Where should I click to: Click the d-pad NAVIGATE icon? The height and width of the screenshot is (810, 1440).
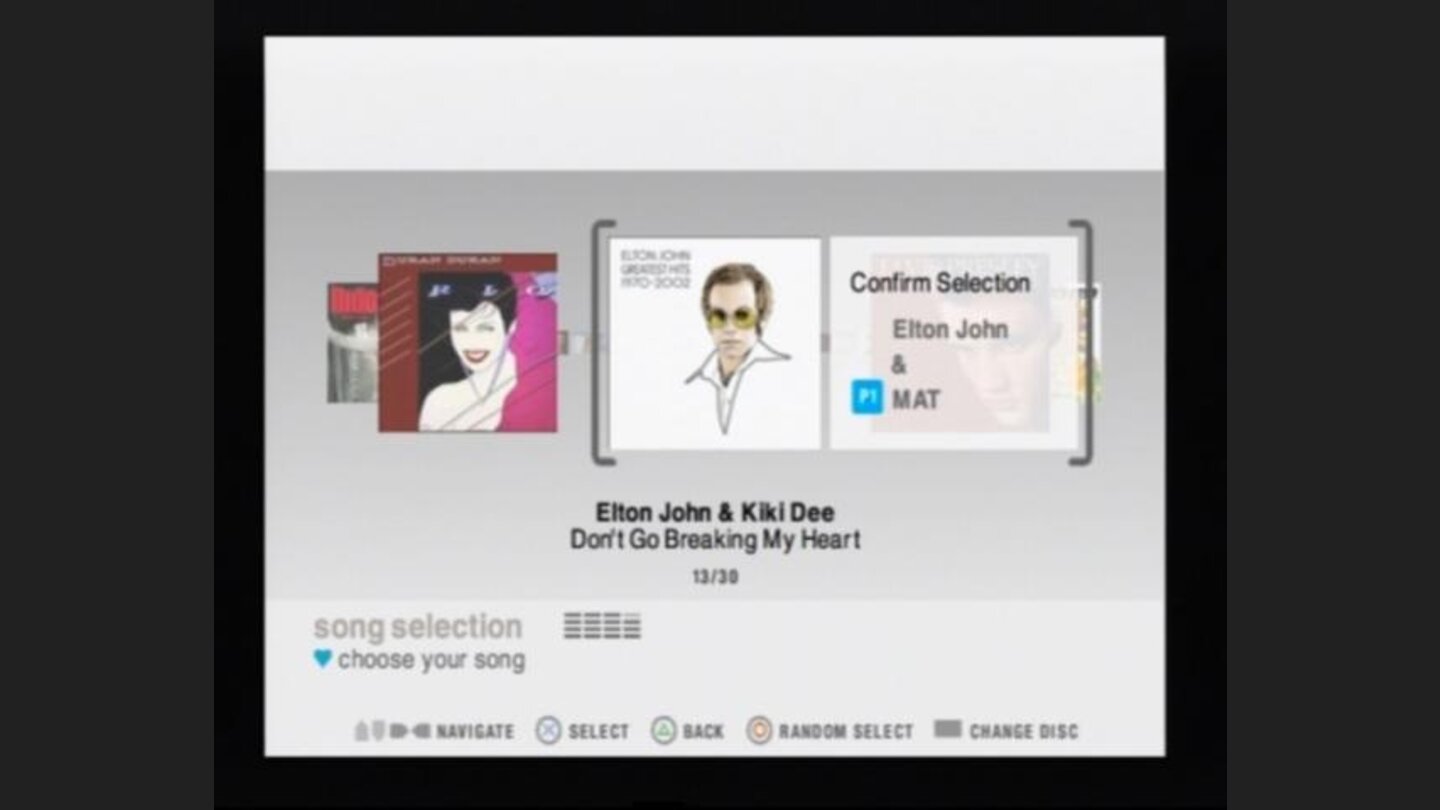pos(392,731)
